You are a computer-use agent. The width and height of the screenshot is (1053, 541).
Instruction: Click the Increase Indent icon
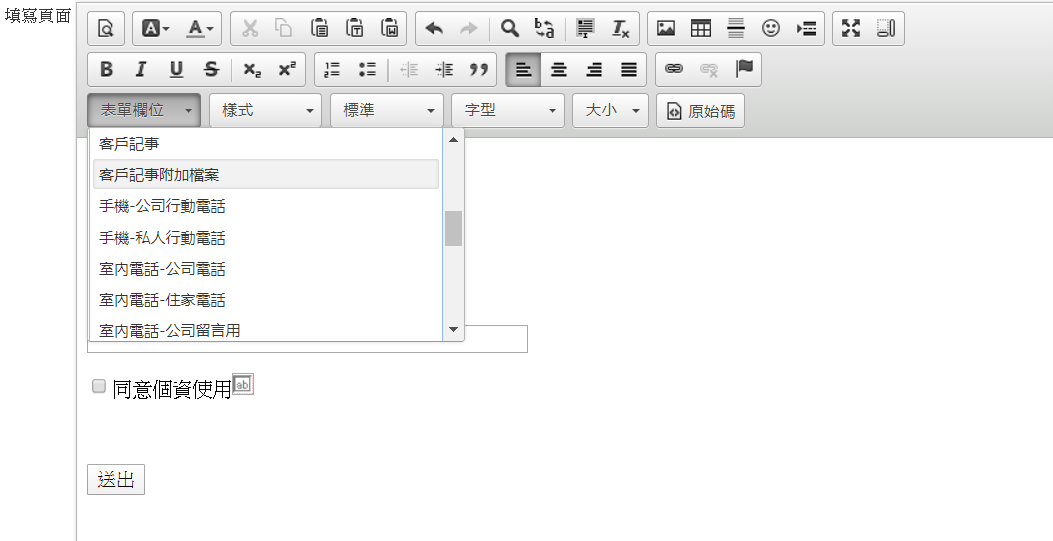443,69
